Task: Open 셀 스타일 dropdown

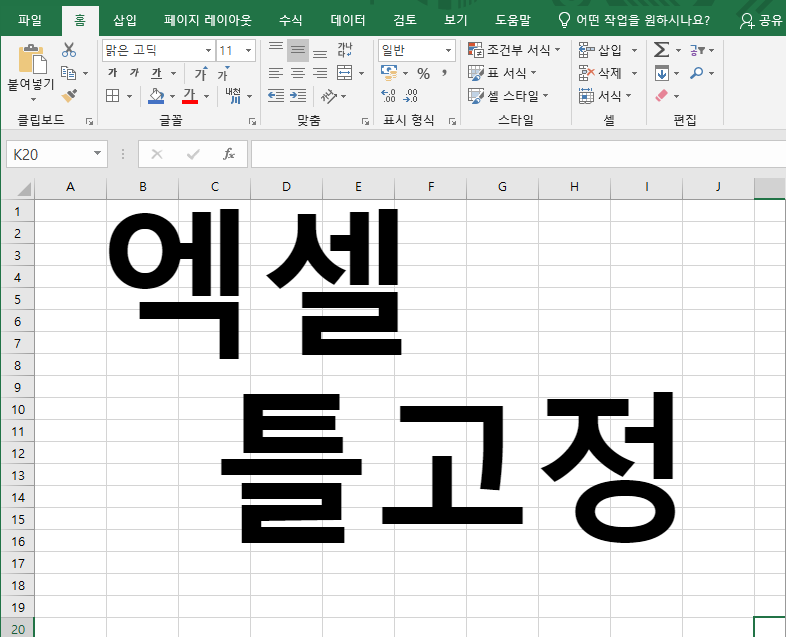Action: [508, 95]
